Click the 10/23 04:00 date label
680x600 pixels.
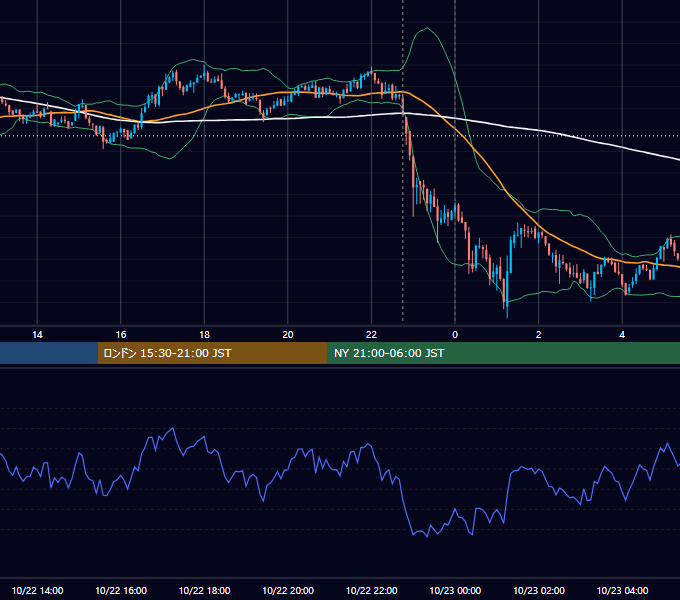point(622,590)
